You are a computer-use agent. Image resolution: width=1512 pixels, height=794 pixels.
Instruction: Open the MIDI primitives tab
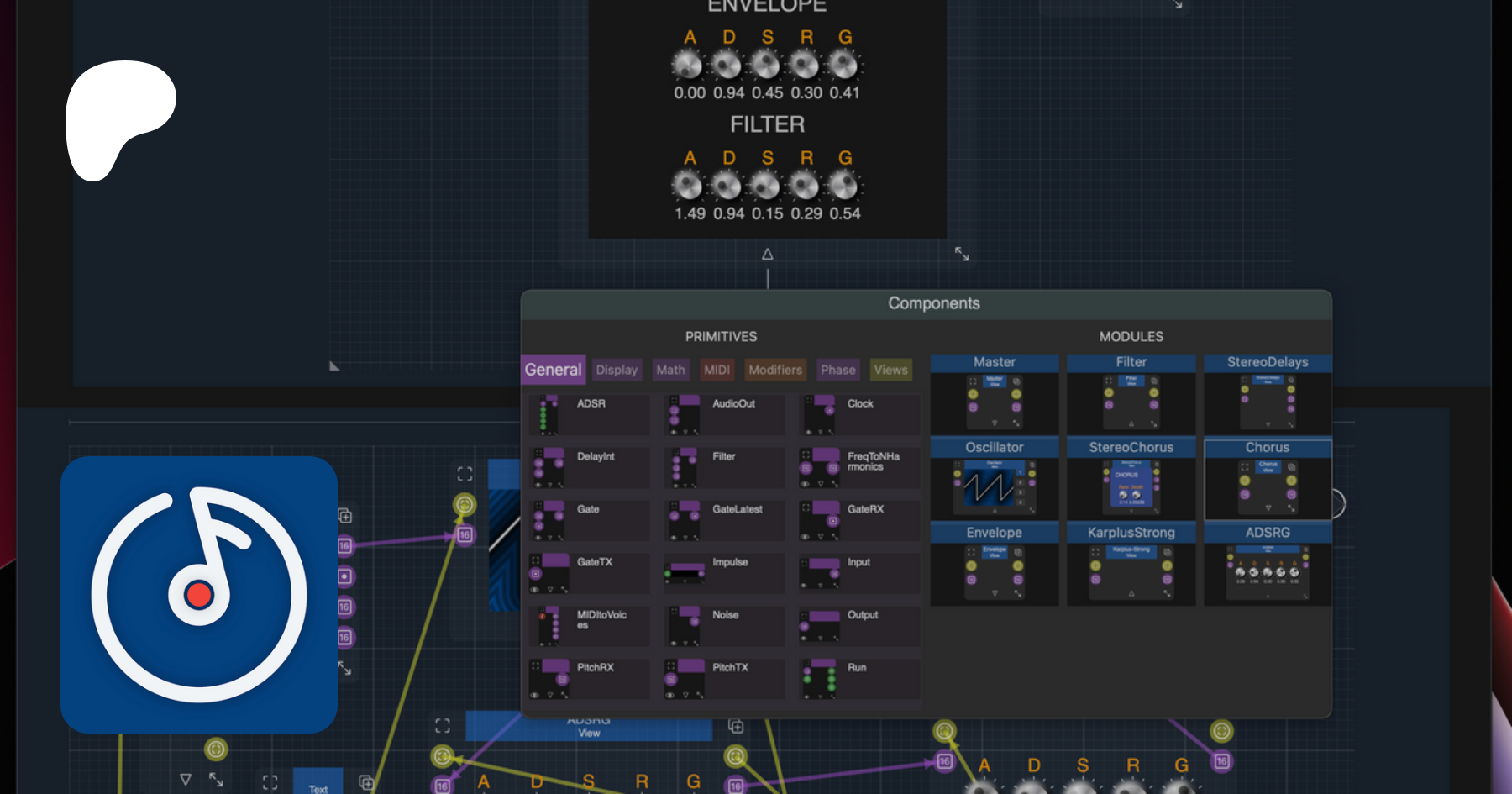(717, 370)
